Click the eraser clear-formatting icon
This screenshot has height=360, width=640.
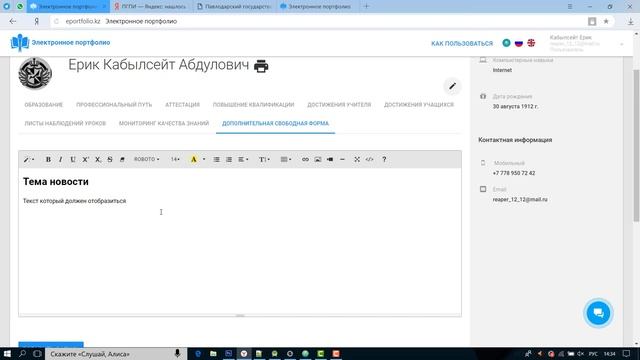122,160
